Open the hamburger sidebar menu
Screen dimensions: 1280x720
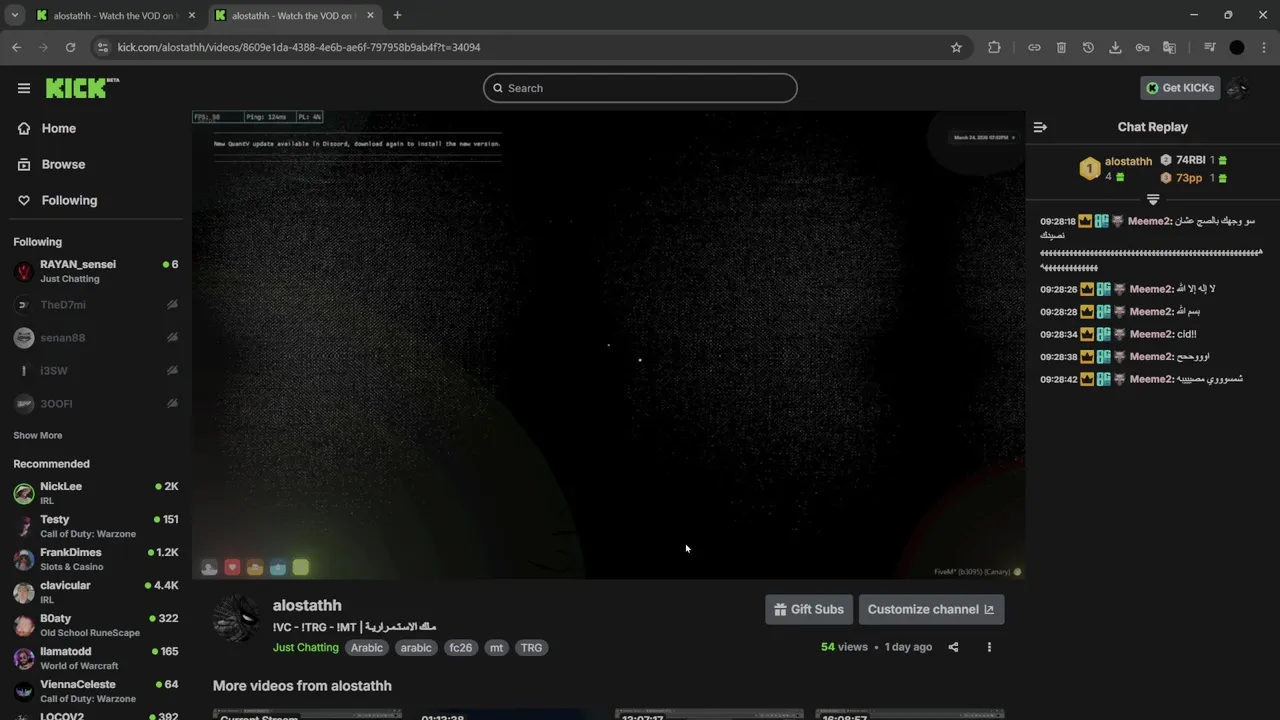(24, 88)
